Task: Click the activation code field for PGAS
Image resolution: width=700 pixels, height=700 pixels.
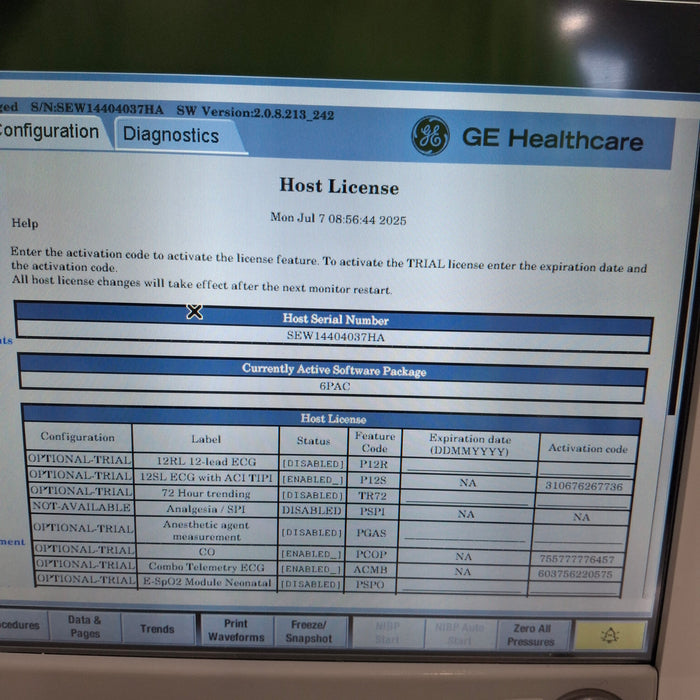Action: point(579,536)
